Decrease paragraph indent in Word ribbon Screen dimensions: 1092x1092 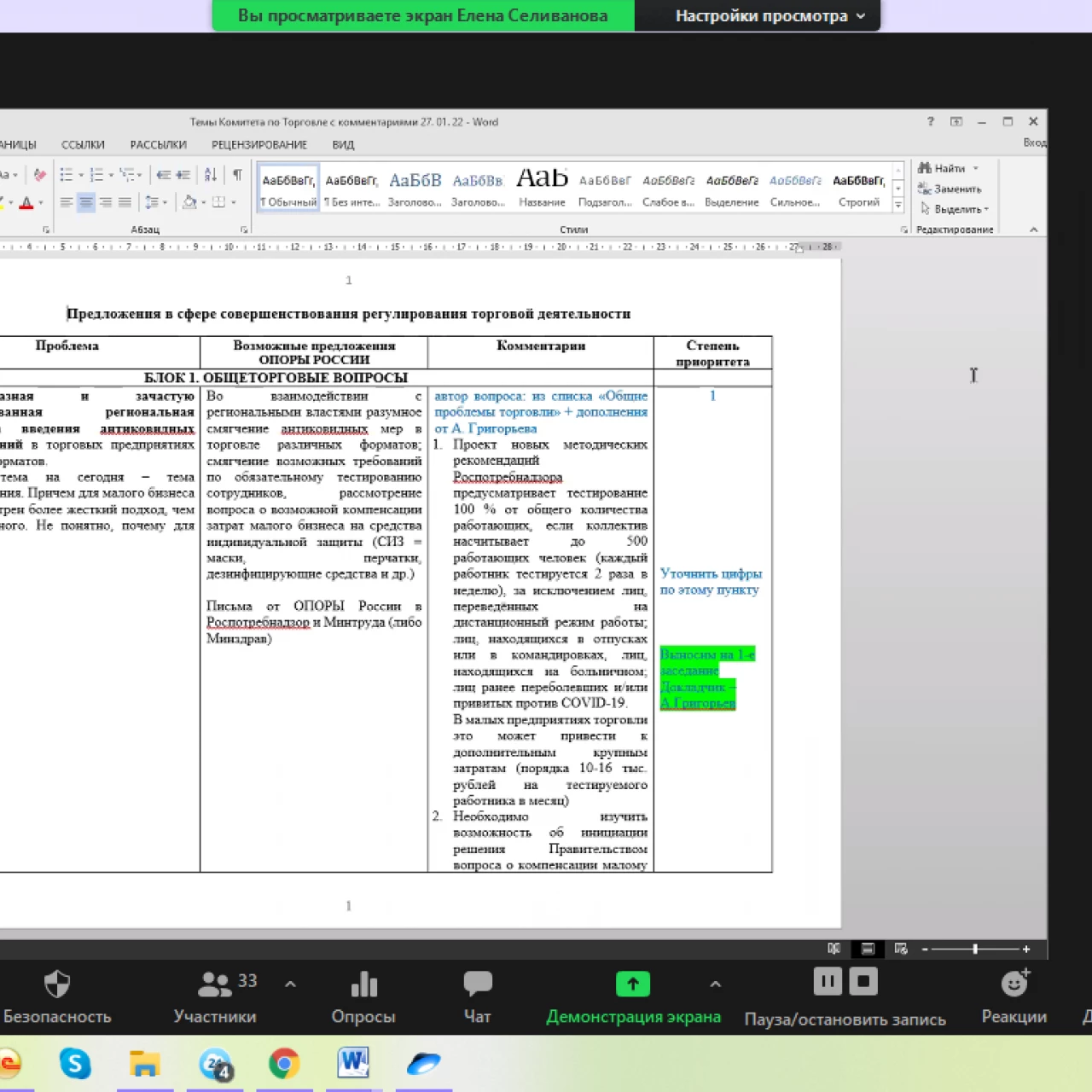[163, 175]
